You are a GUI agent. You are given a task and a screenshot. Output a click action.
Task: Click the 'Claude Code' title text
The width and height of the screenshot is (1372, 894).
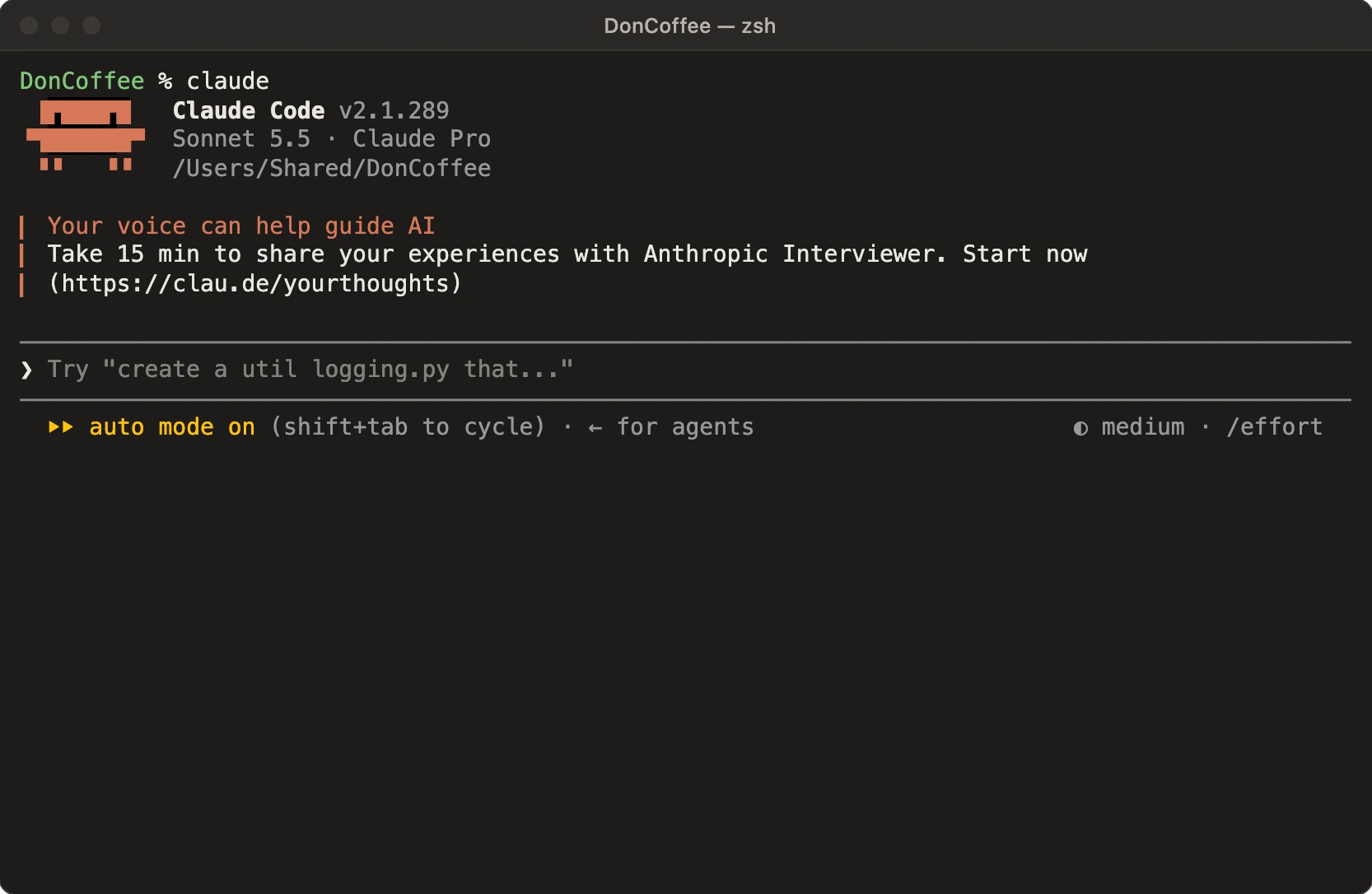point(249,110)
